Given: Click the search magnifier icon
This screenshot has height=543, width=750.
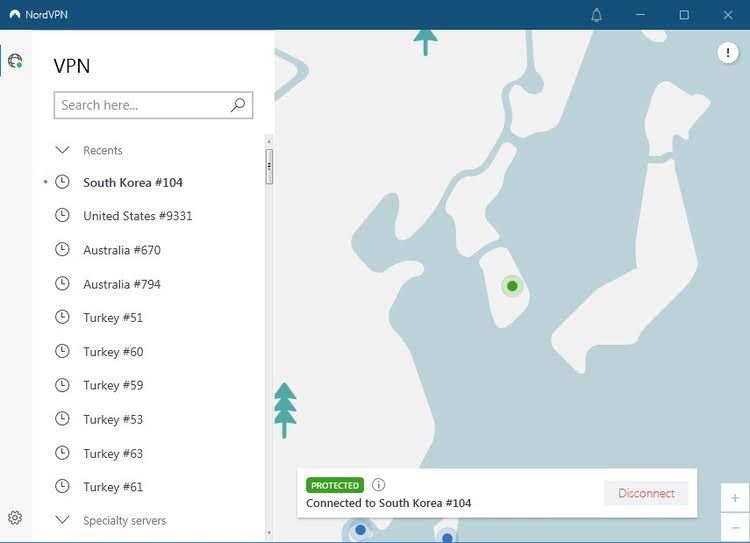Looking at the screenshot, I should [238, 105].
